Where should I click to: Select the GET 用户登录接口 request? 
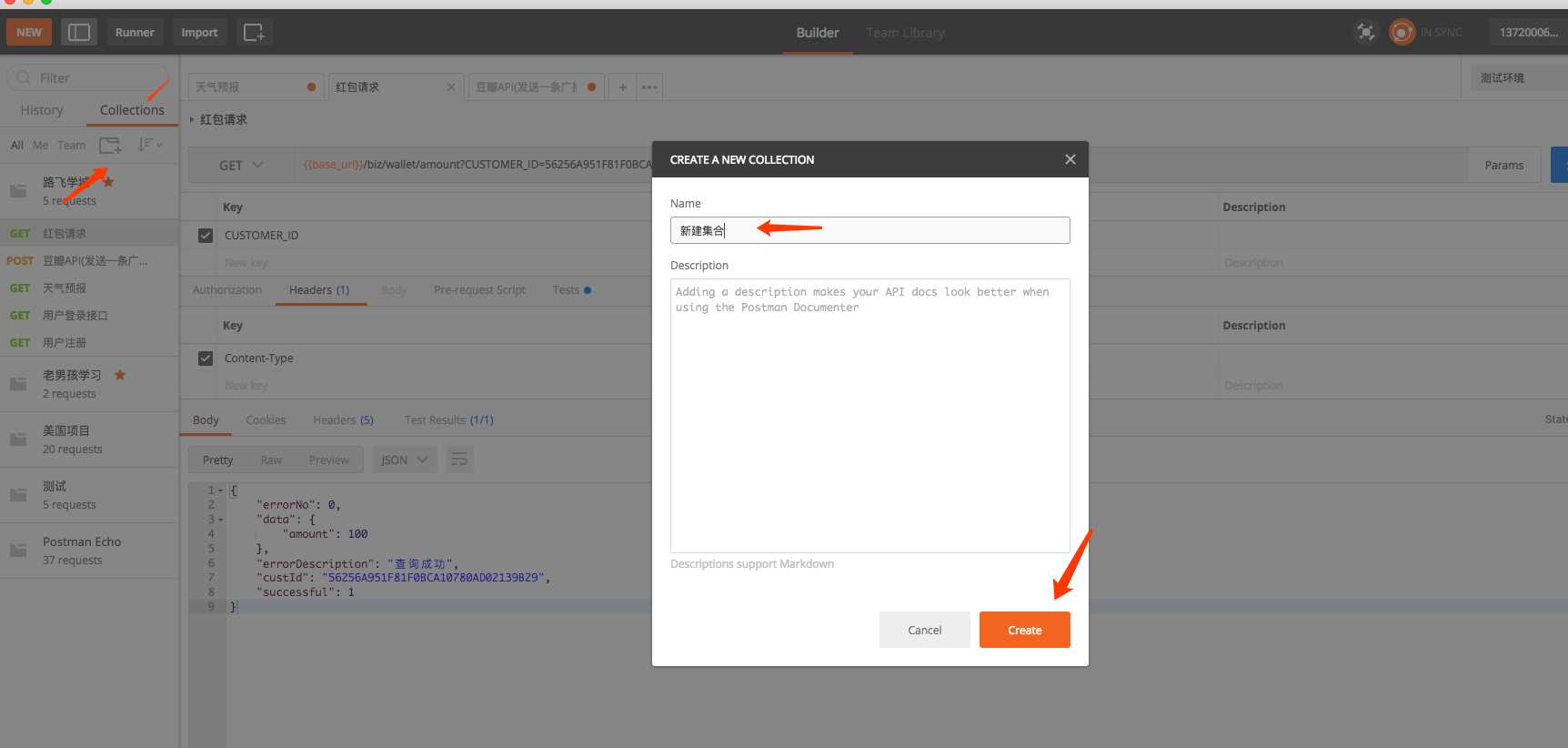coord(89,315)
